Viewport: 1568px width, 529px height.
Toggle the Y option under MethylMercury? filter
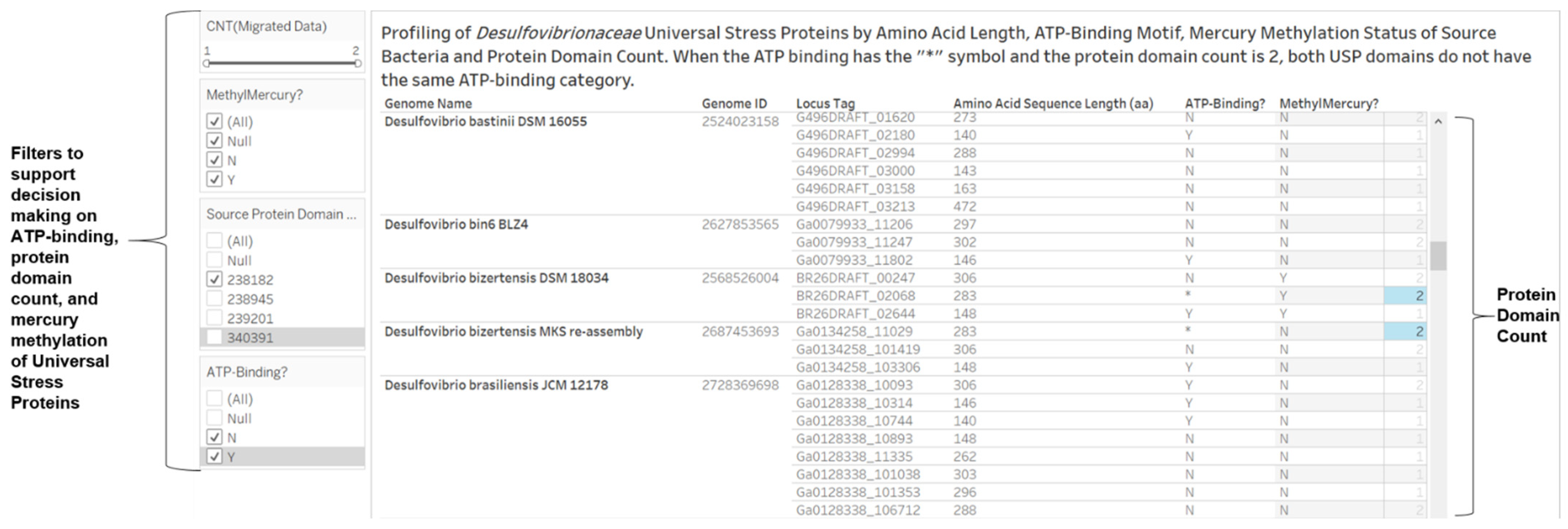click(x=214, y=180)
